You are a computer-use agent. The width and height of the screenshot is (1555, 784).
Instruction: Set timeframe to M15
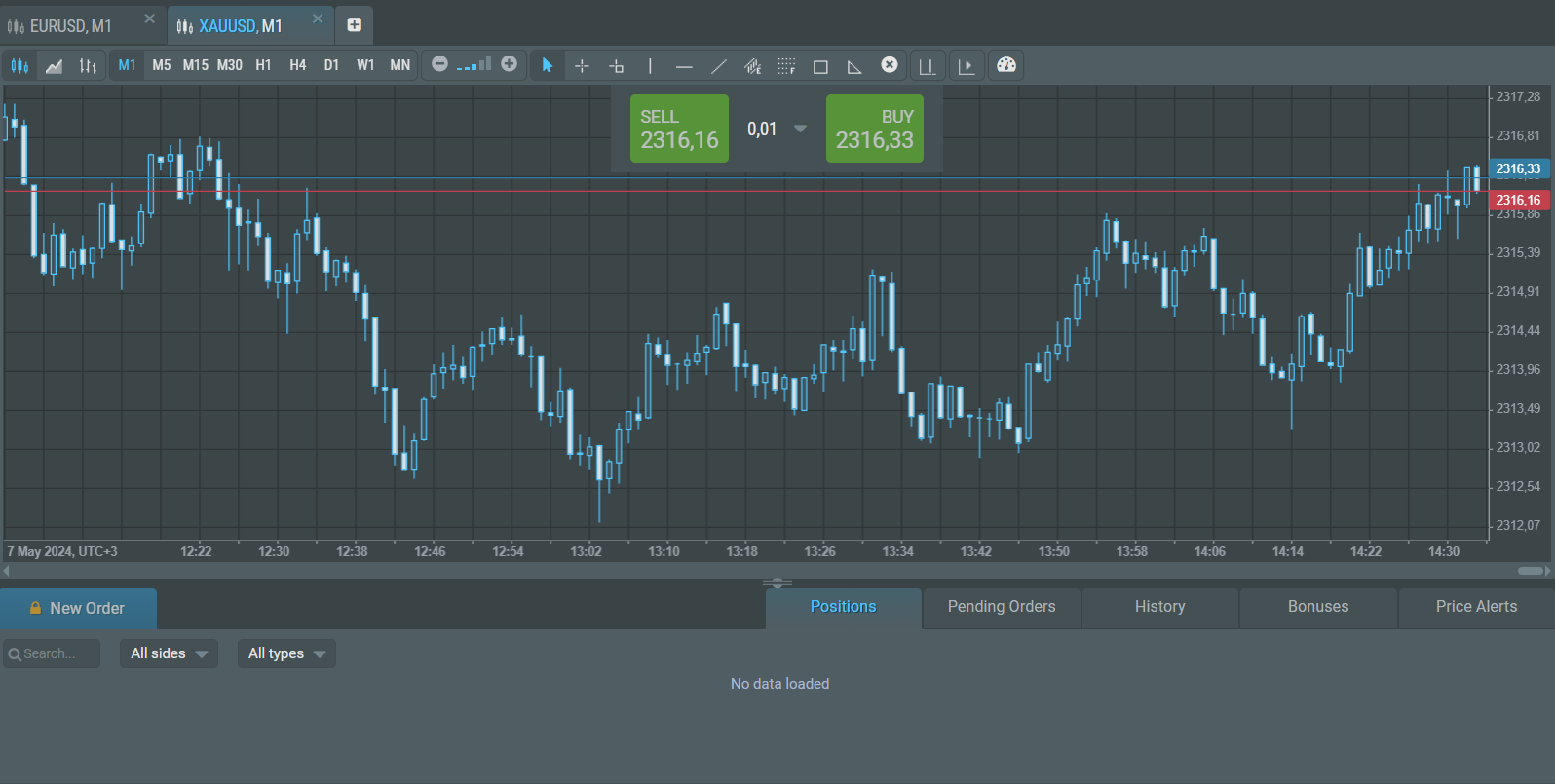(x=196, y=65)
